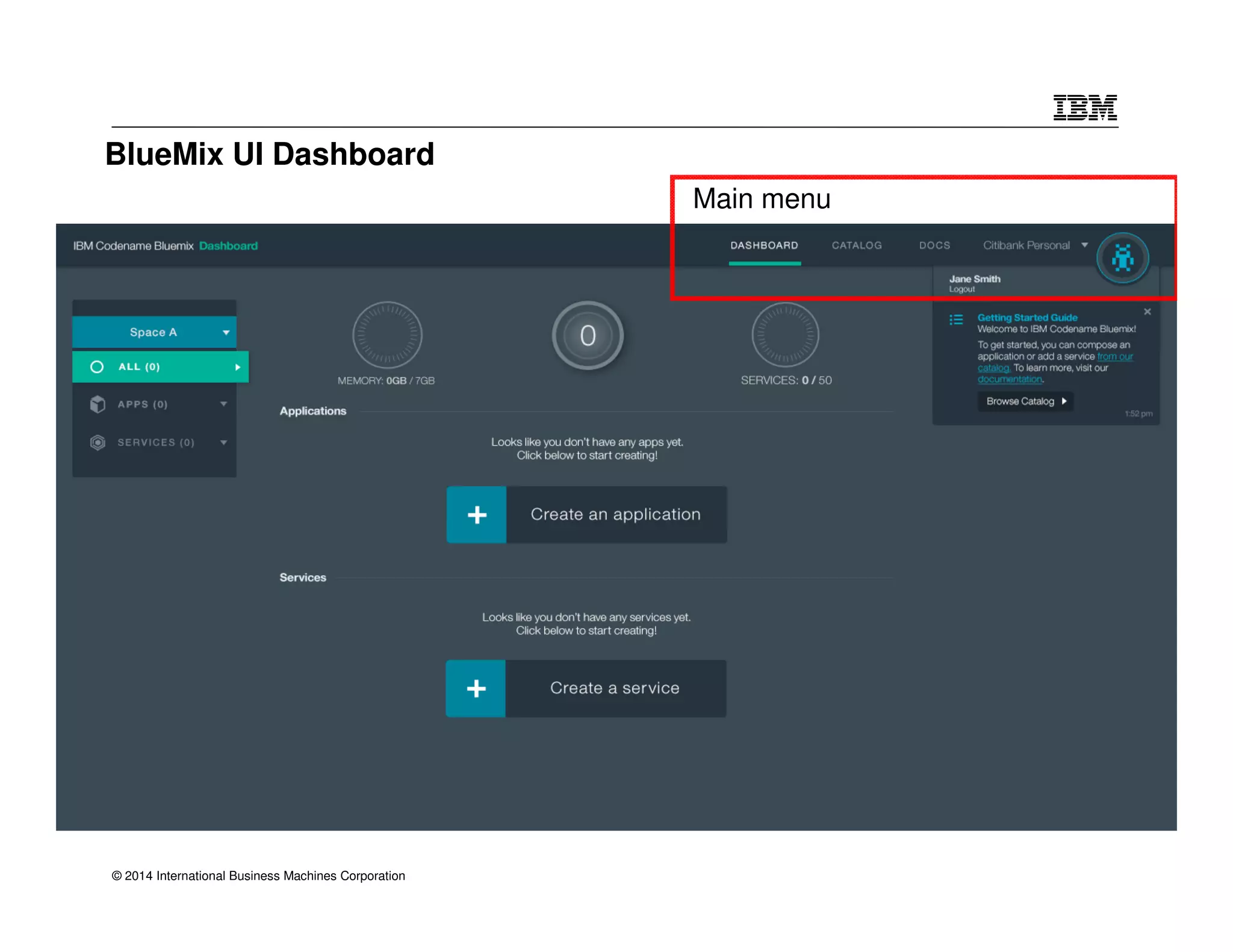Click the Services section heading

pos(303,578)
